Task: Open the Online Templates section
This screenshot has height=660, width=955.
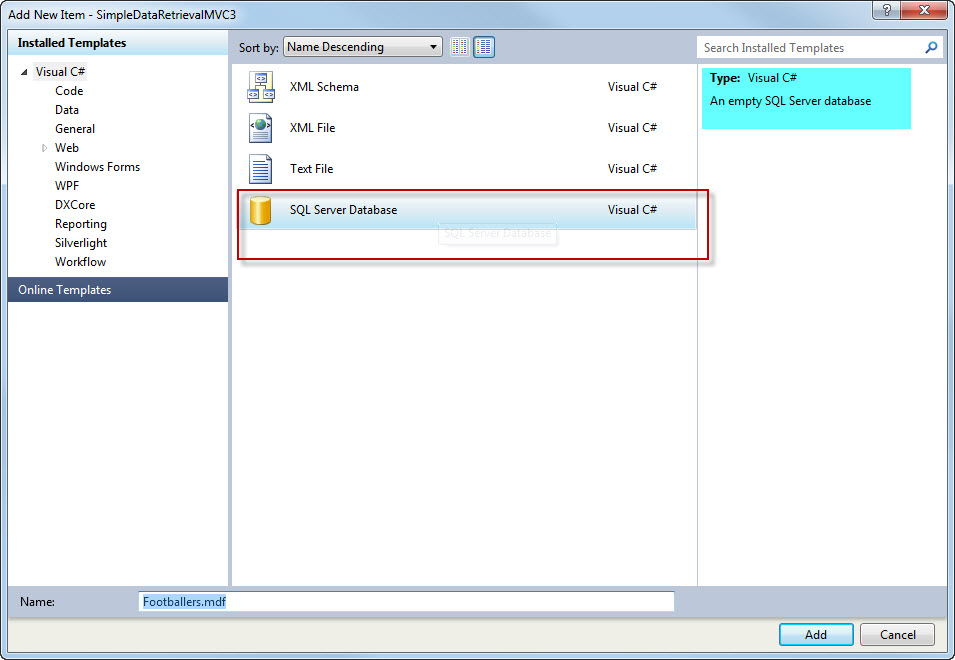Action: tap(65, 290)
